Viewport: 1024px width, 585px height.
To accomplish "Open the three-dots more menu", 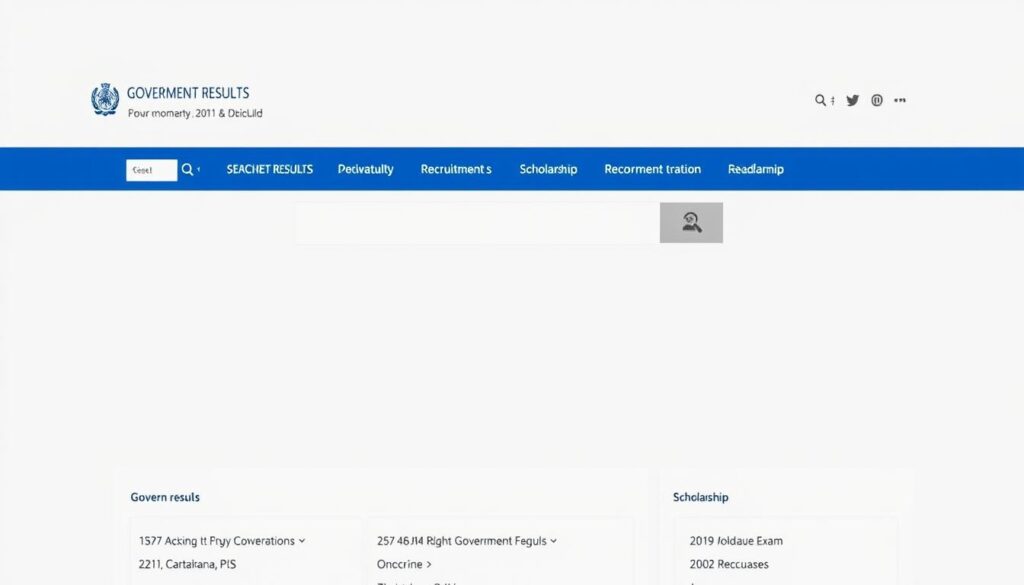I will click(x=900, y=100).
